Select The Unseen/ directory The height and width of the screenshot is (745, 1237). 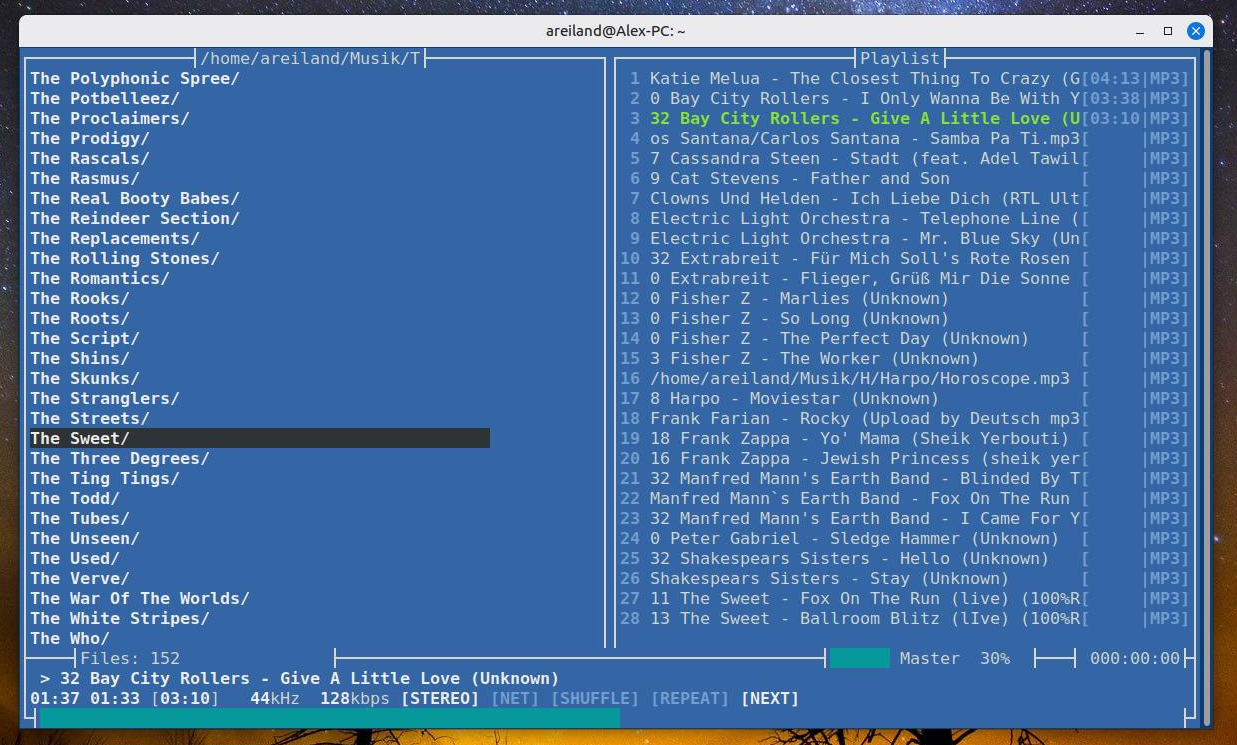click(85, 538)
